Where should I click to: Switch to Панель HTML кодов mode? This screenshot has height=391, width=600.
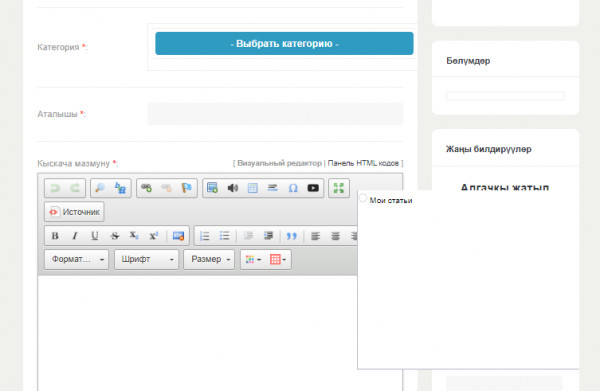click(363, 163)
